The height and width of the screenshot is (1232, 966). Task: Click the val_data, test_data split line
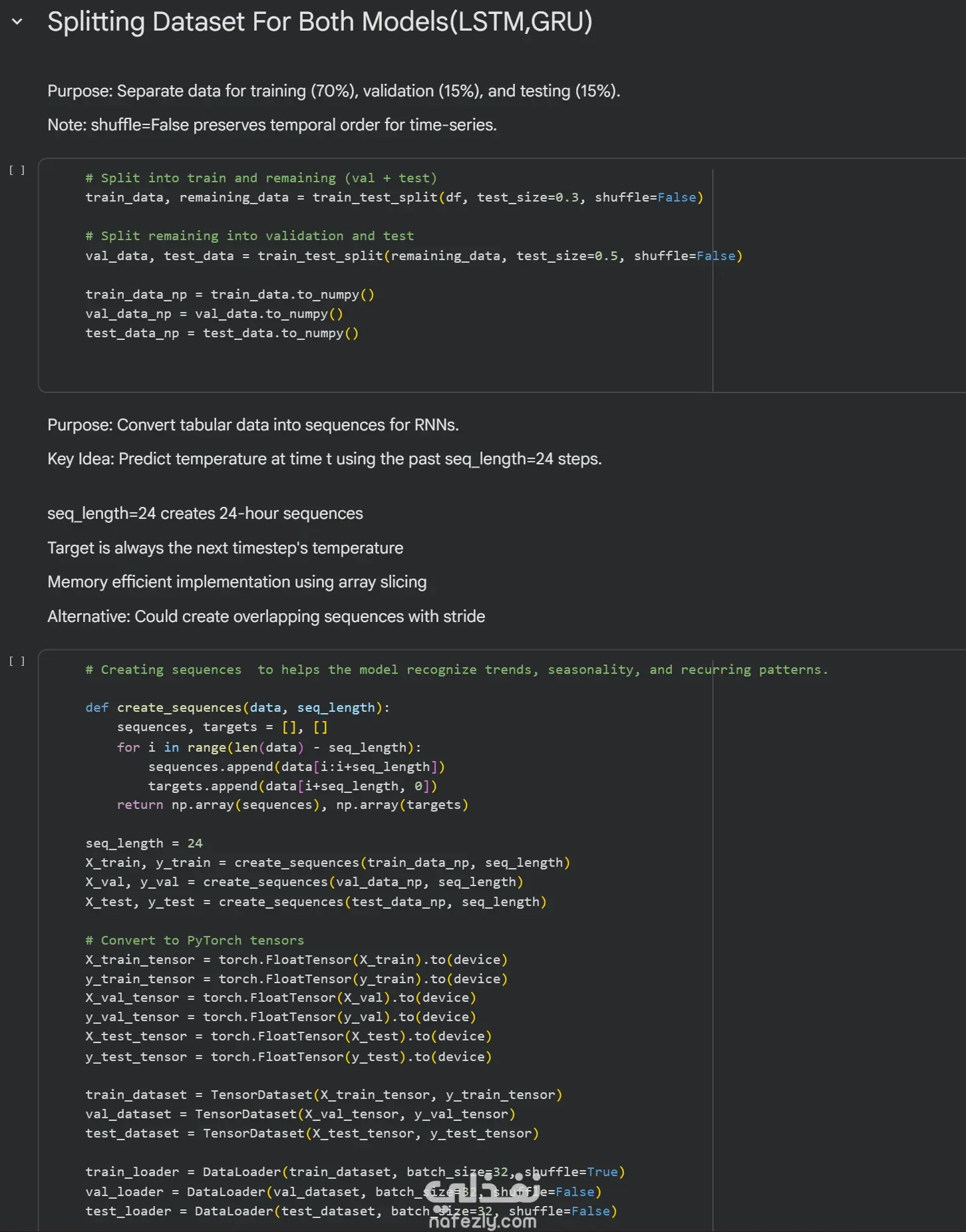(x=413, y=256)
